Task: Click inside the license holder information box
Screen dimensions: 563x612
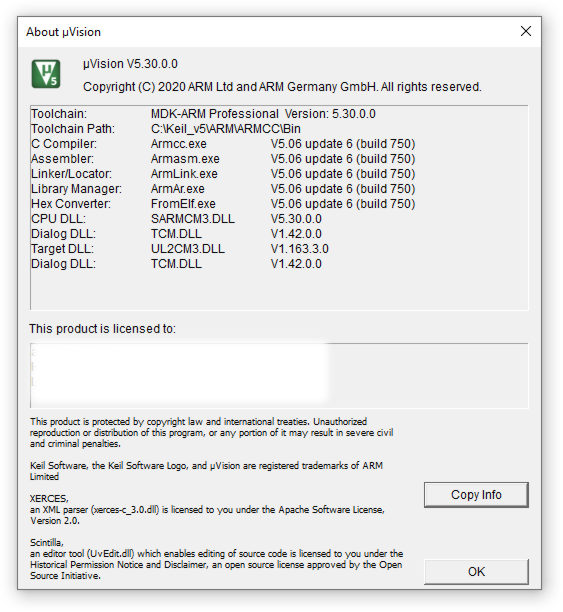Action: pyautogui.click(x=279, y=376)
